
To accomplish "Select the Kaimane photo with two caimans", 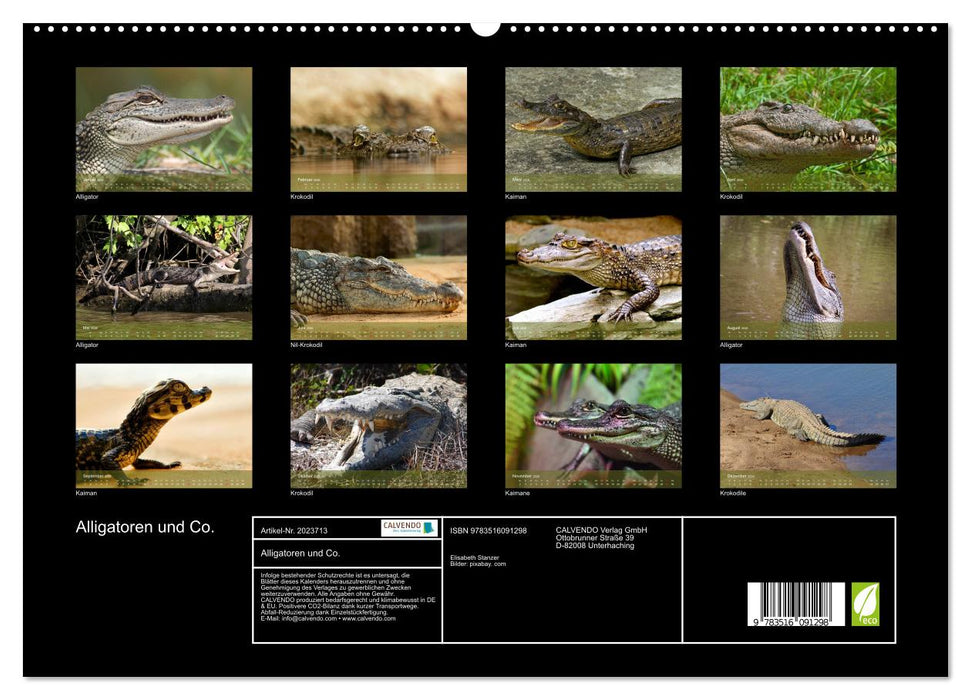I will (x=593, y=425).
